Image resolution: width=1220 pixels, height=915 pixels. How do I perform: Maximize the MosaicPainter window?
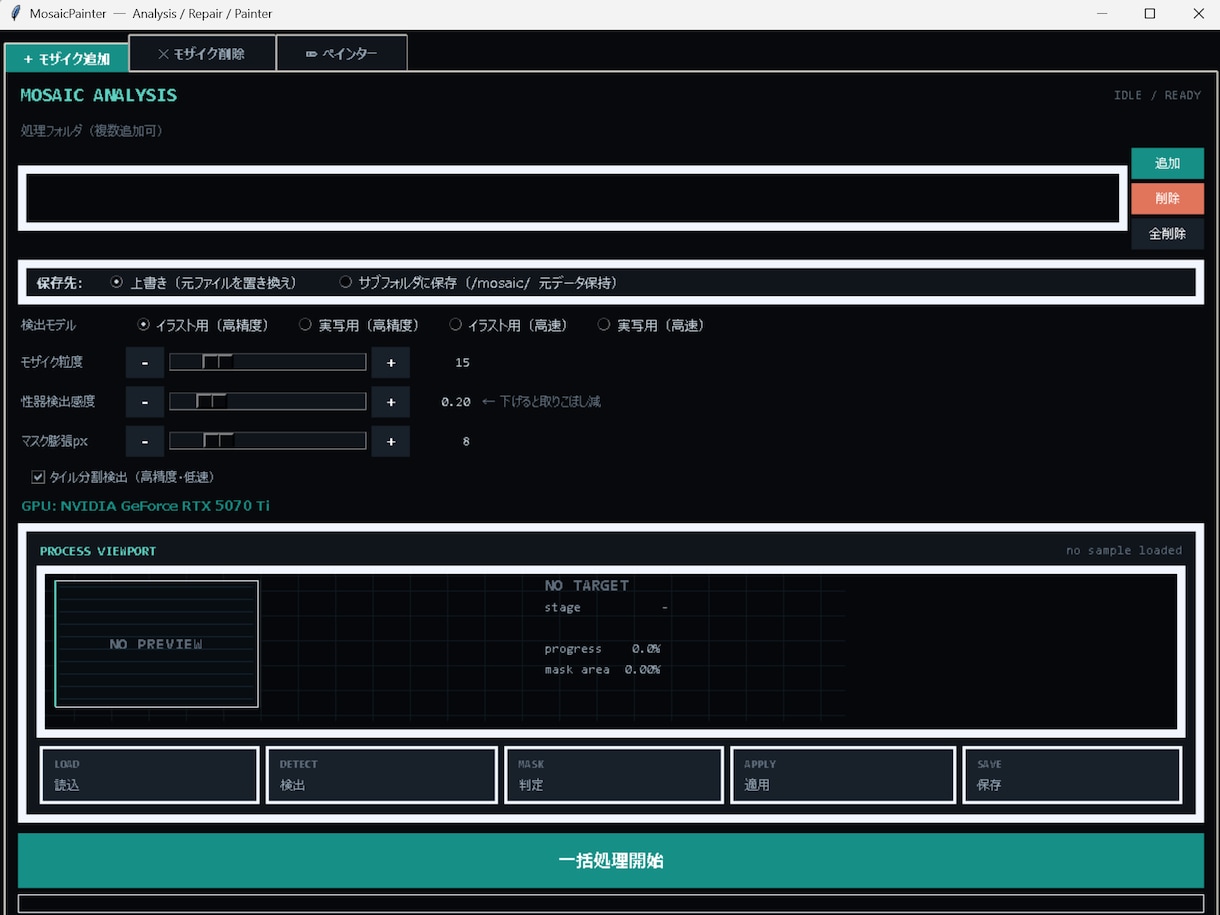point(1150,14)
